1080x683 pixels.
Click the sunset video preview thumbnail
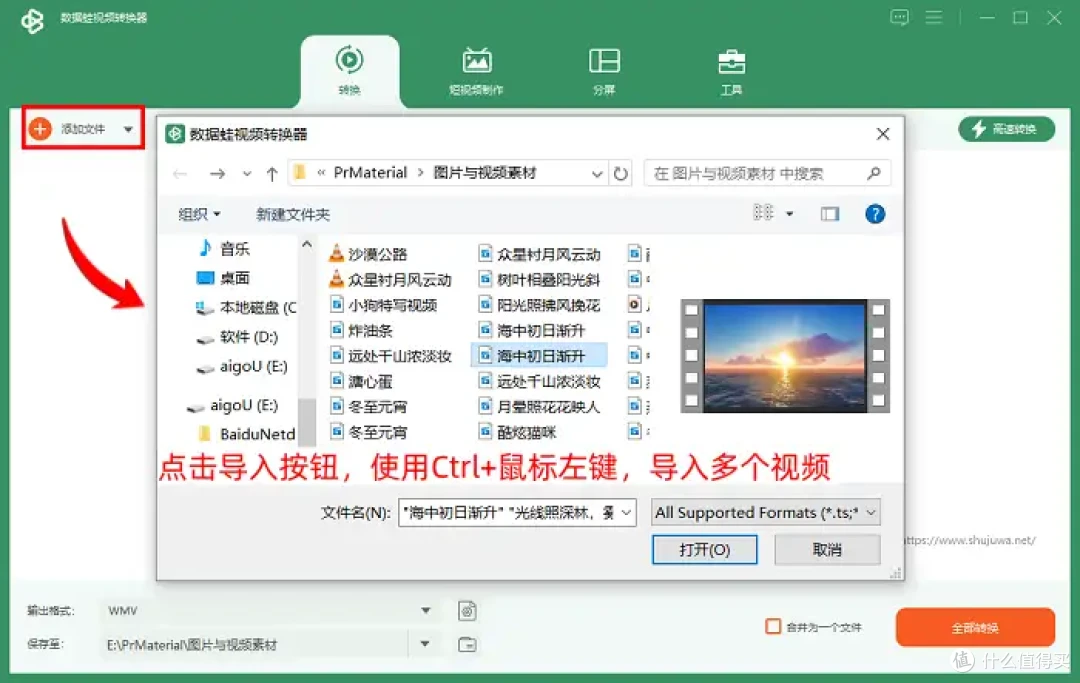(x=785, y=356)
